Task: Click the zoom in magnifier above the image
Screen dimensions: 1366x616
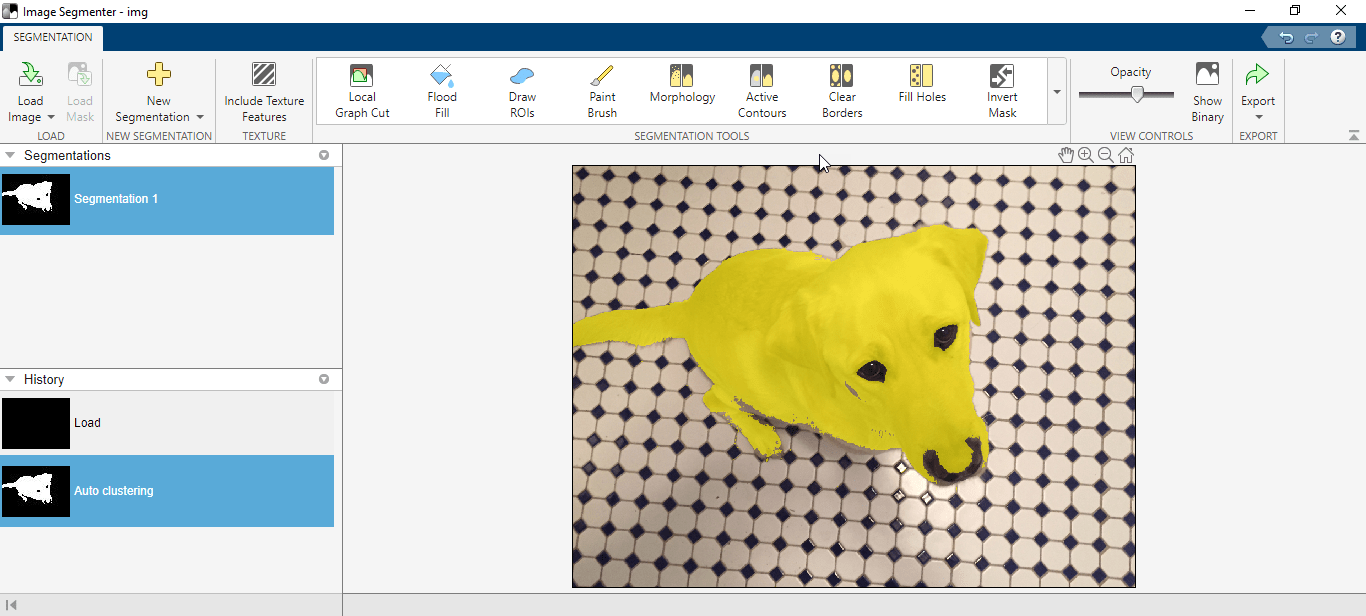Action: 1086,155
